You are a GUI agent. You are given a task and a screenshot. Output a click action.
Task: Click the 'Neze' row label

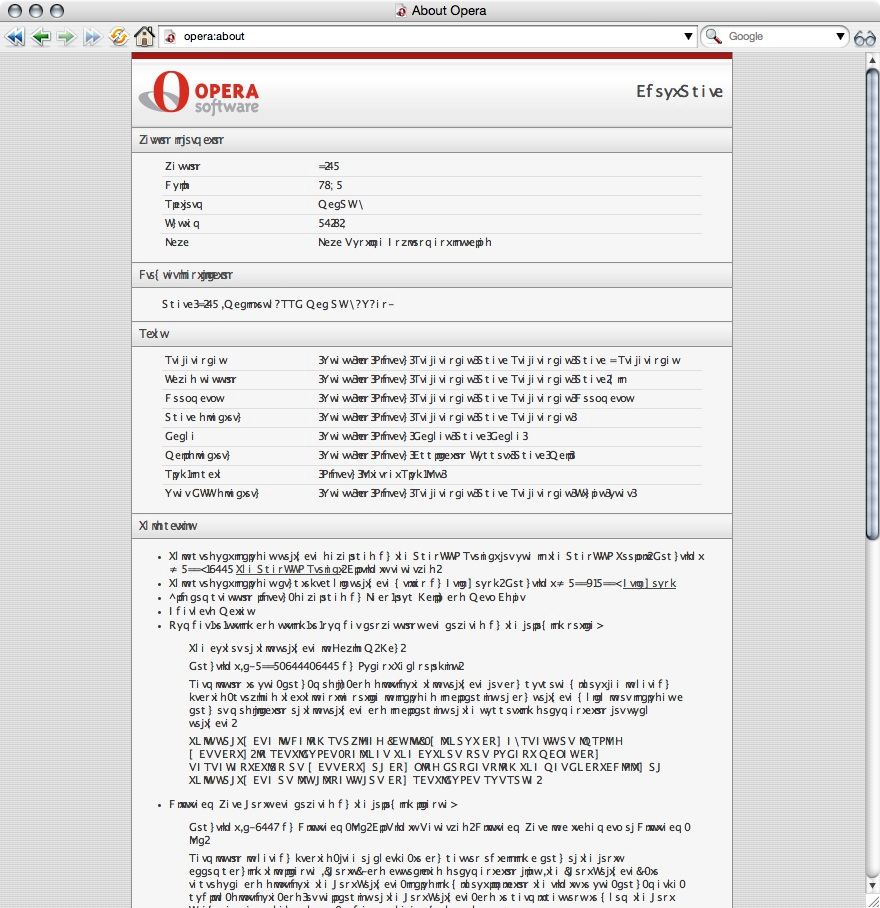click(x=177, y=242)
